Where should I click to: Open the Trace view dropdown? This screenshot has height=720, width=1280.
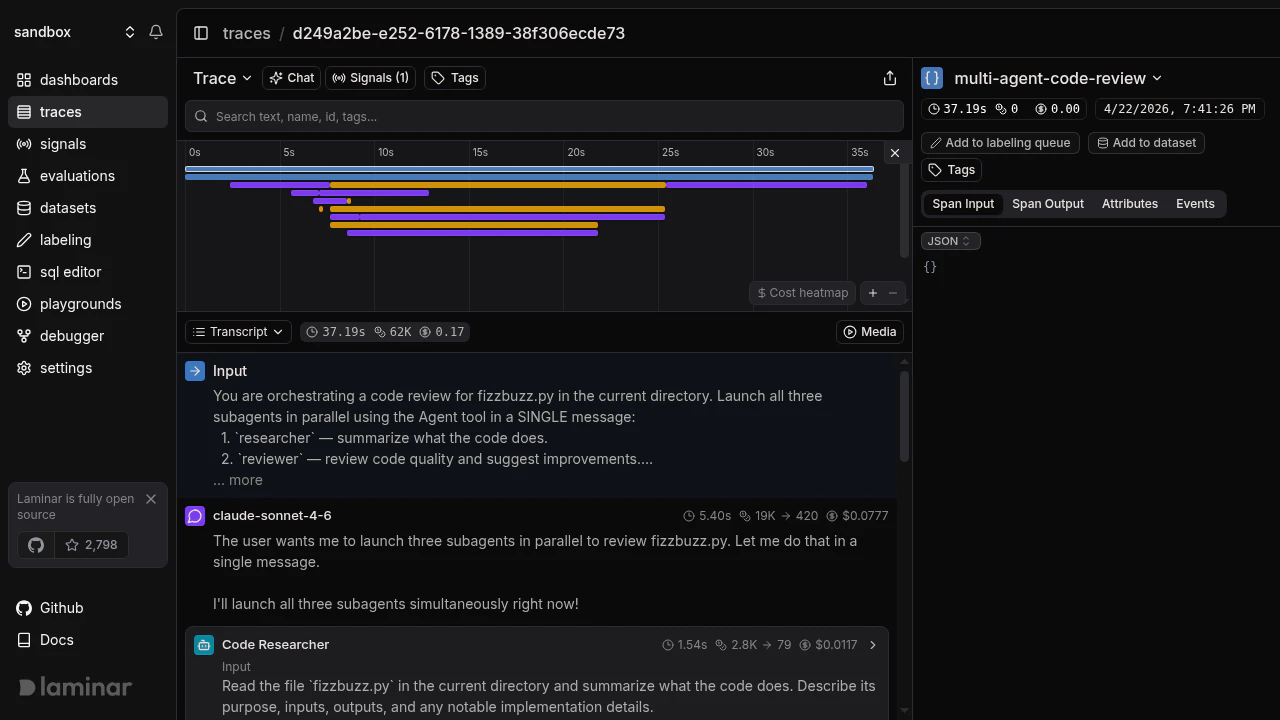pyautogui.click(x=223, y=78)
